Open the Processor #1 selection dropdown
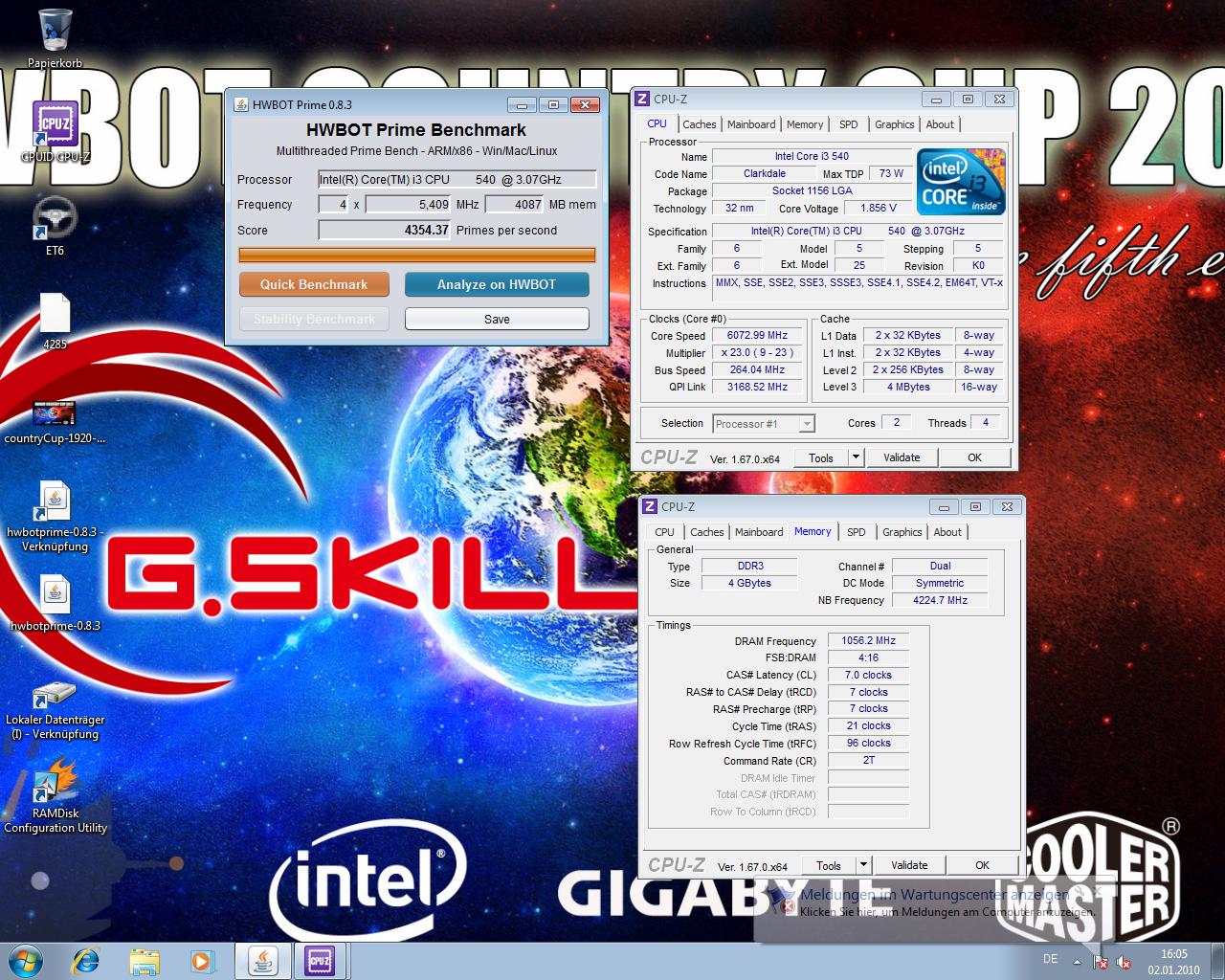 tap(763, 423)
